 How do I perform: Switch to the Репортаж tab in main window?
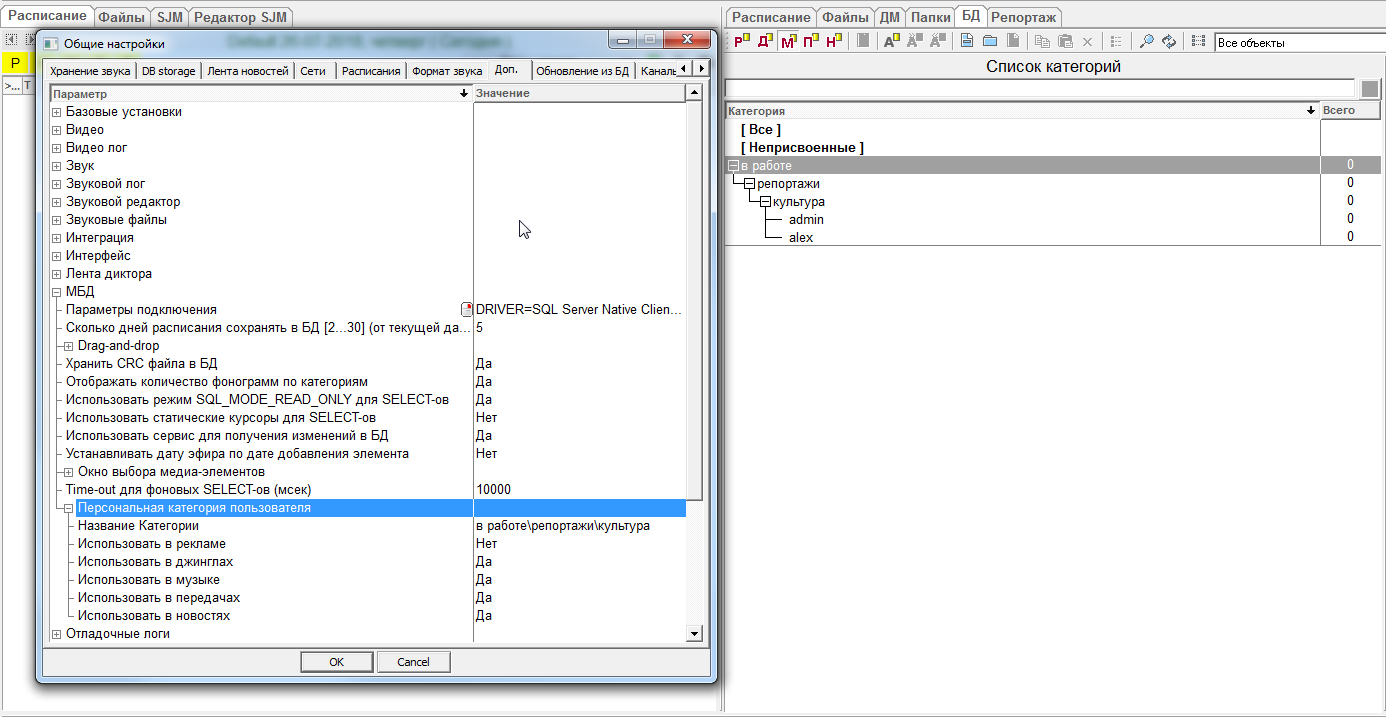pos(1023,17)
